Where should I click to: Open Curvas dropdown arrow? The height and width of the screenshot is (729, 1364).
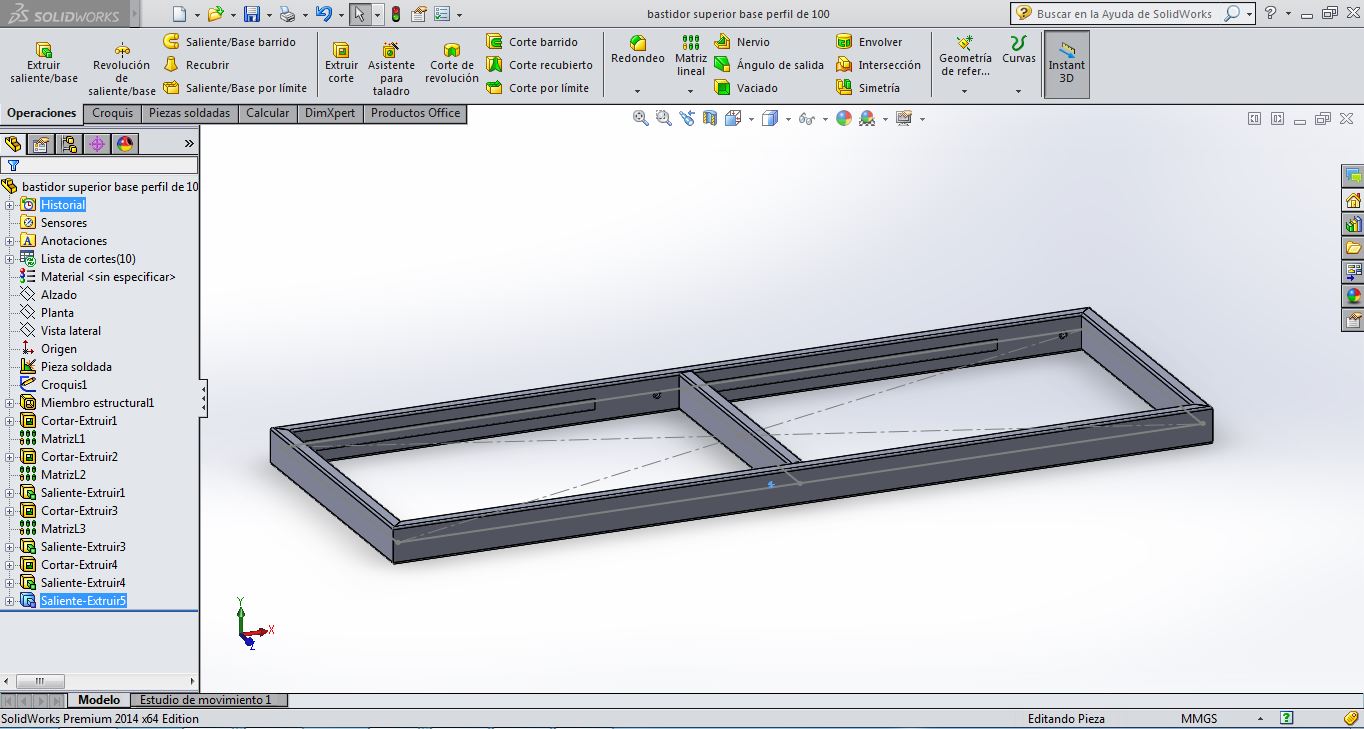tap(1018, 91)
